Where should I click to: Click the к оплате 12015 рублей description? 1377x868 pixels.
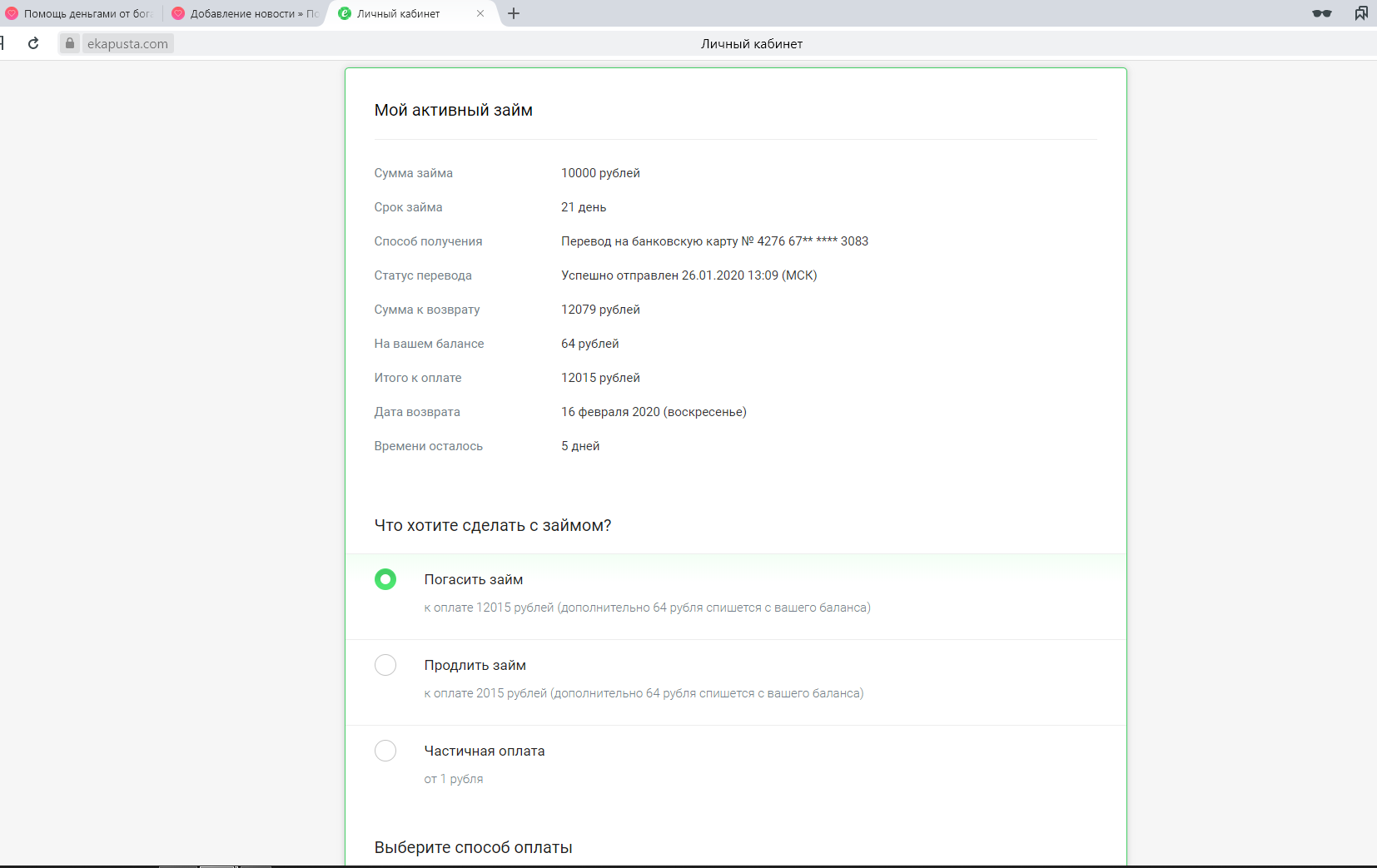click(648, 608)
